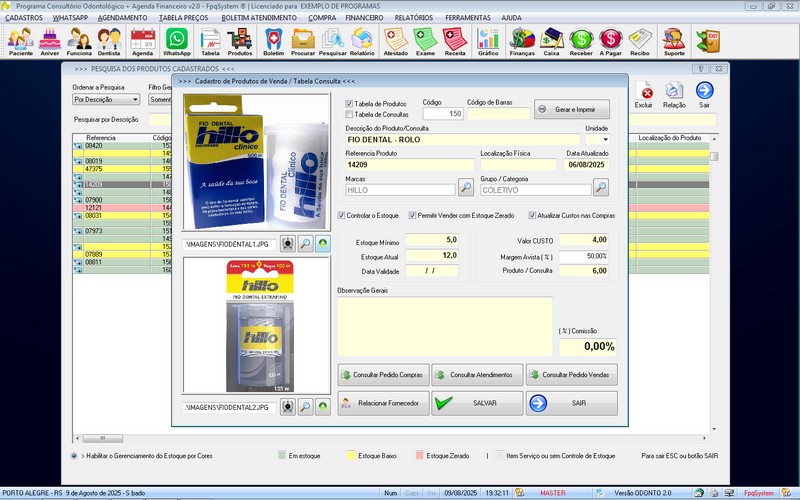Toggle Tabela de Produtos checkbox
The width and height of the screenshot is (800, 500).
[349, 104]
